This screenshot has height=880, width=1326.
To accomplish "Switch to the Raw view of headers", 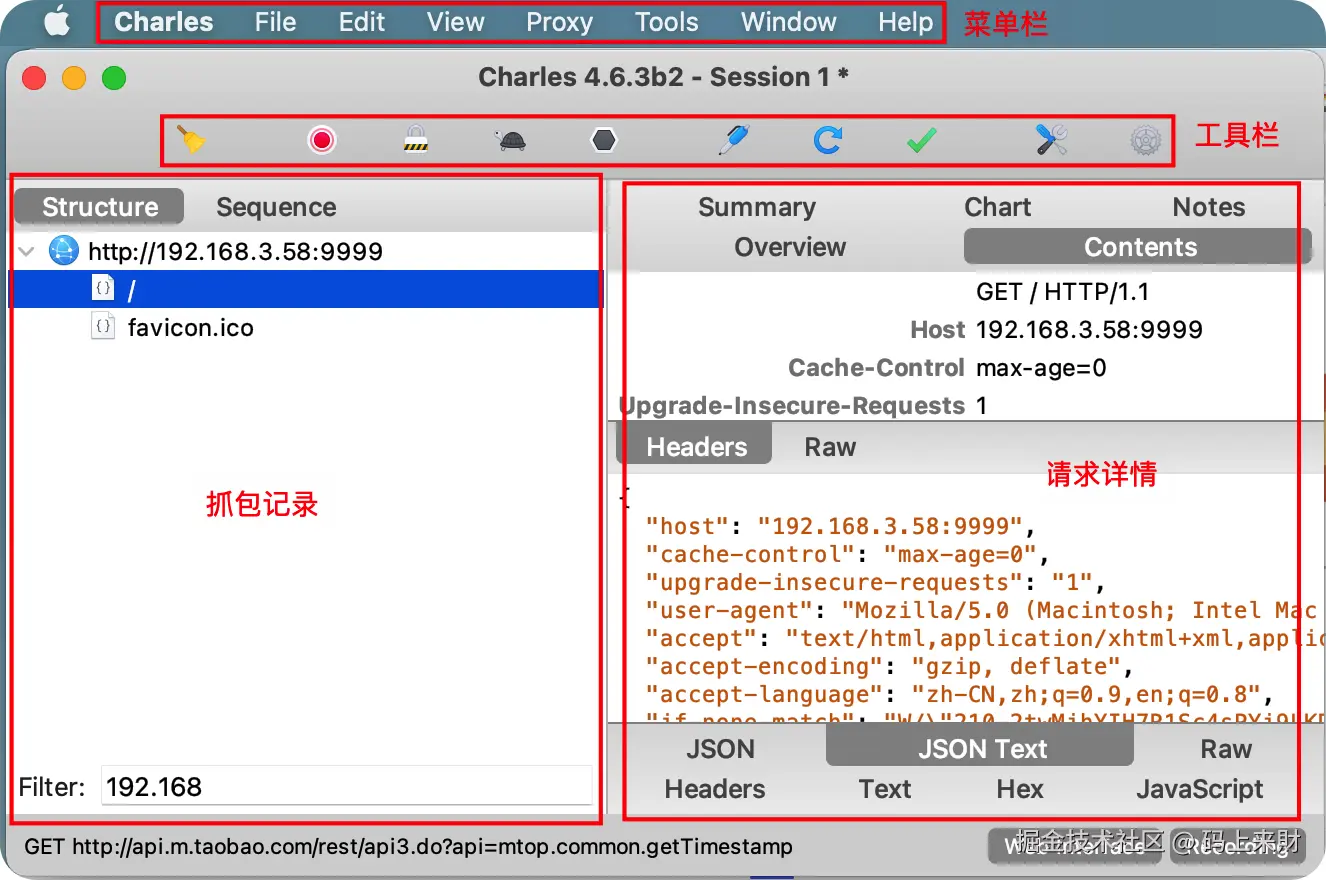I will pyautogui.click(x=830, y=446).
